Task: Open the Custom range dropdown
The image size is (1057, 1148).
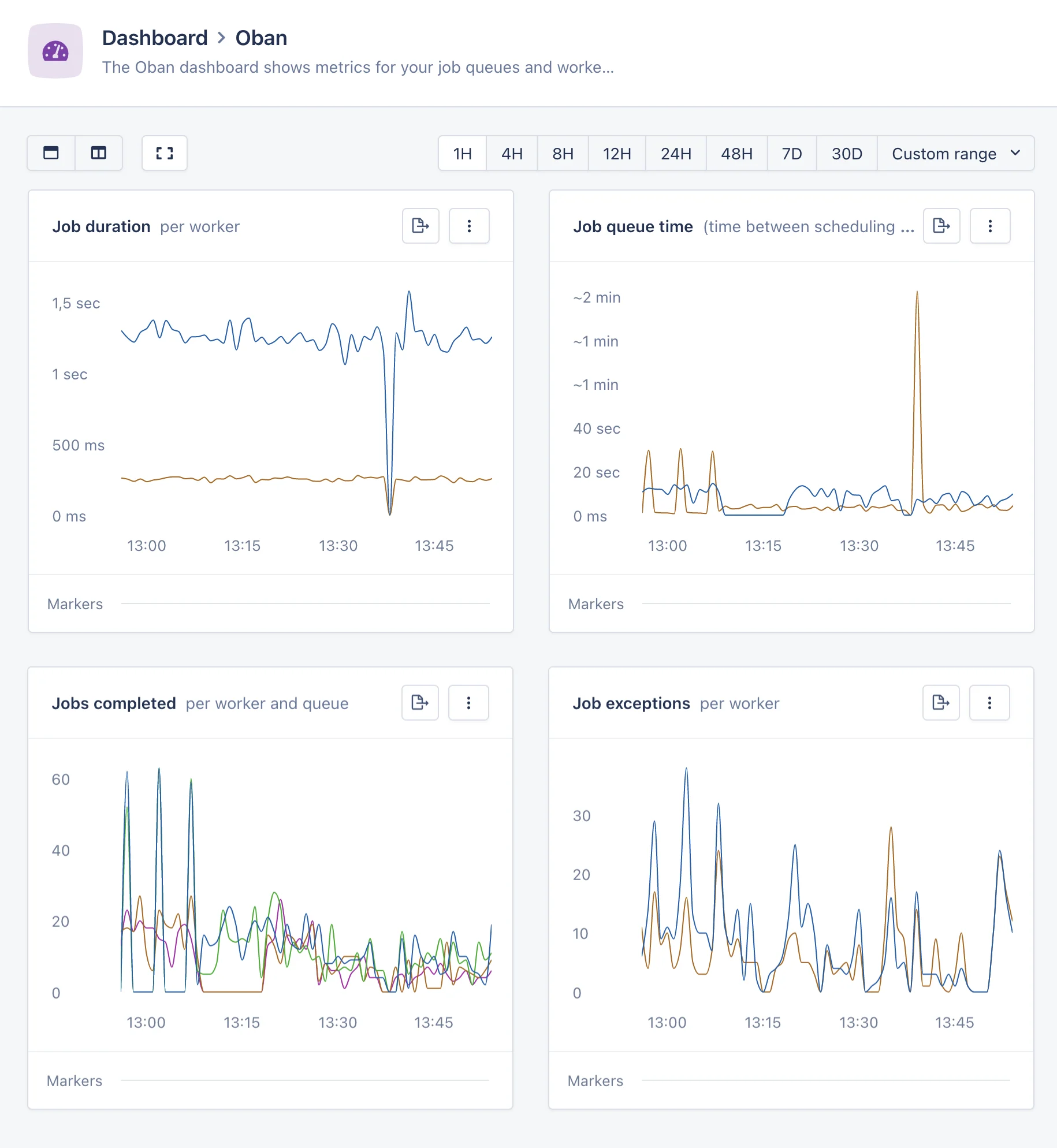Action: click(x=956, y=154)
